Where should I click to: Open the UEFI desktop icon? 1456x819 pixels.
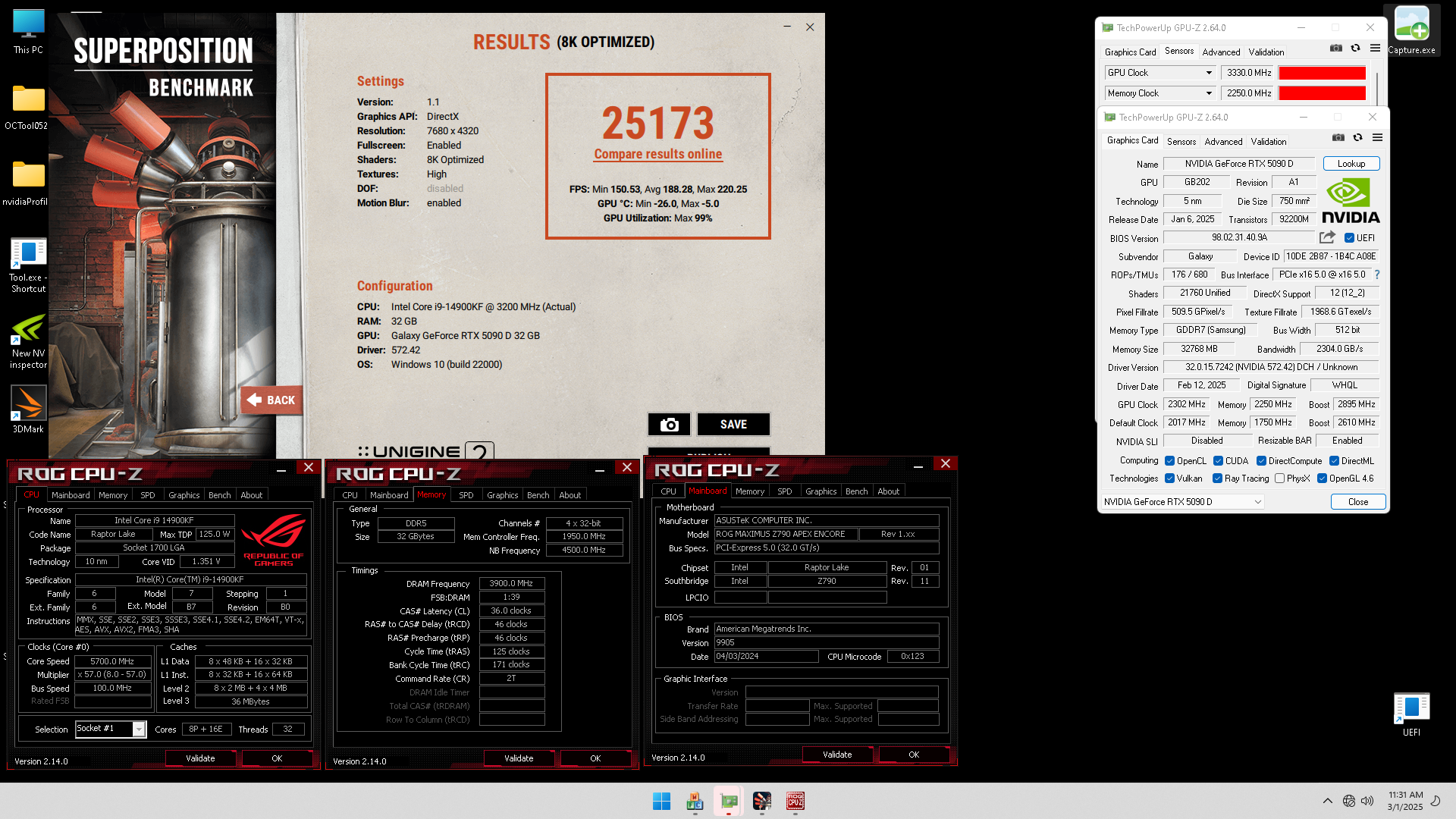point(1411,714)
